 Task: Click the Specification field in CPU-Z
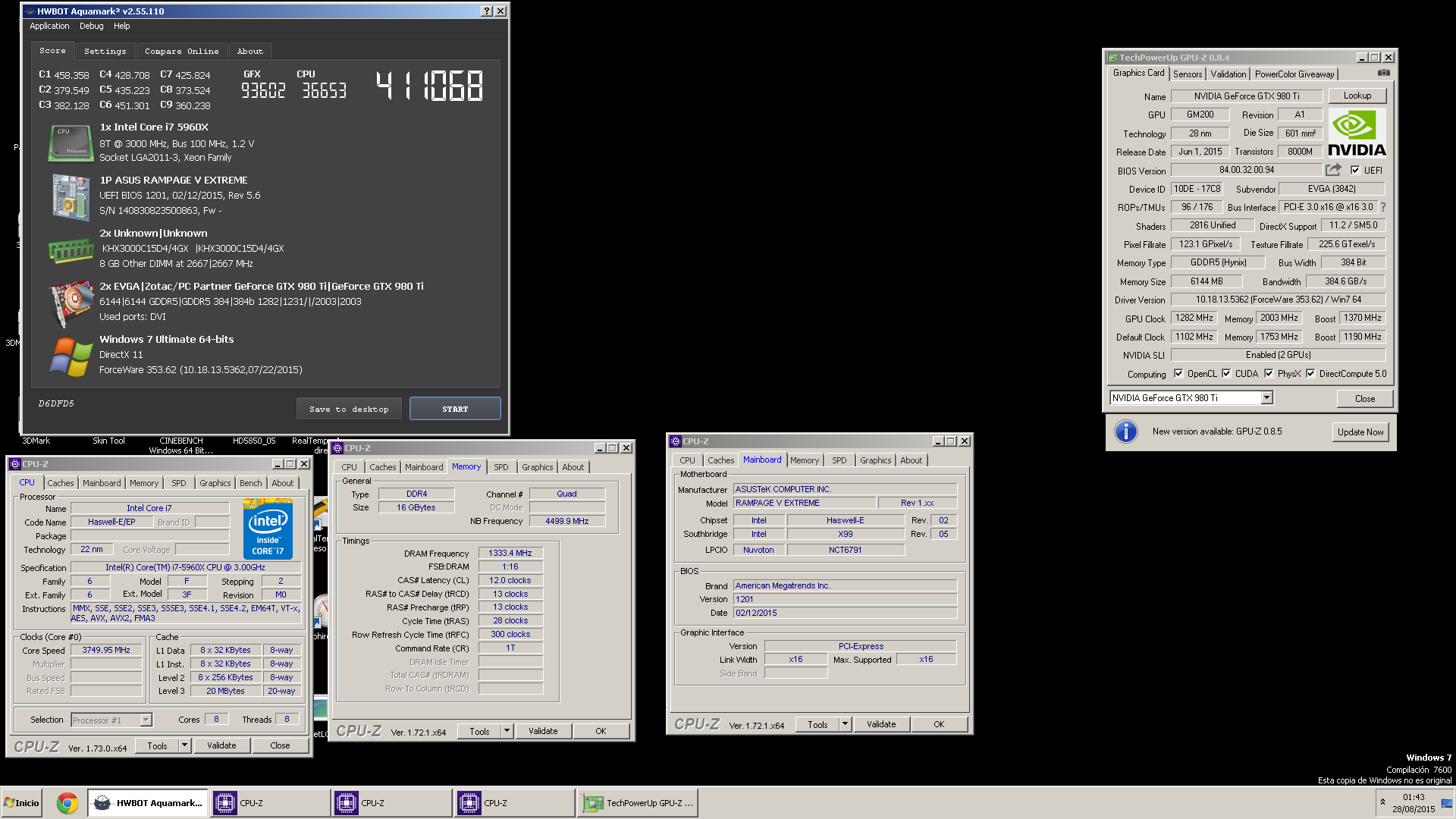(185, 567)
